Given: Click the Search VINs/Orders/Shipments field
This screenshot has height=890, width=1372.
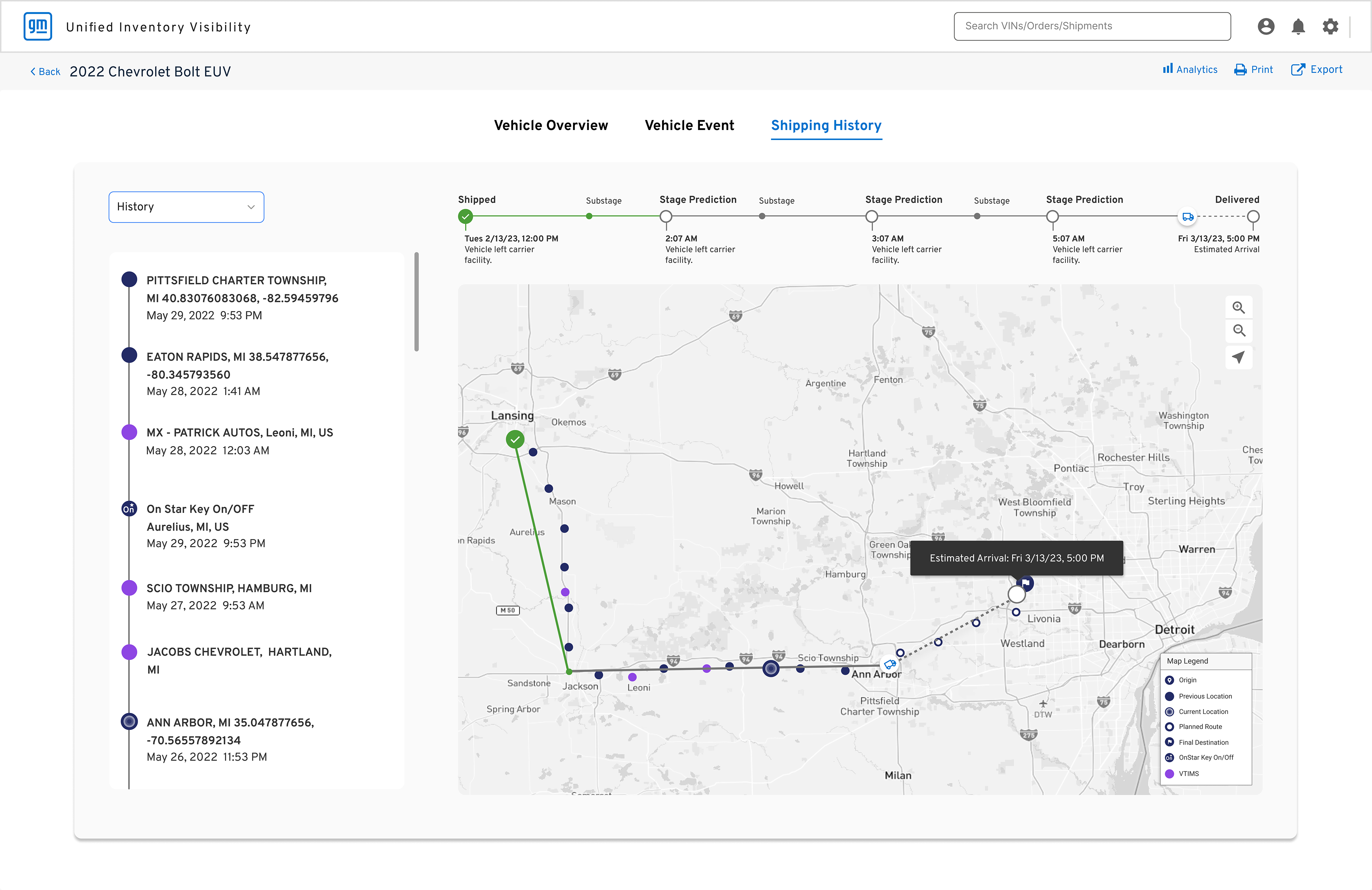Looking at the screenshot, I should coord(1091,26).
